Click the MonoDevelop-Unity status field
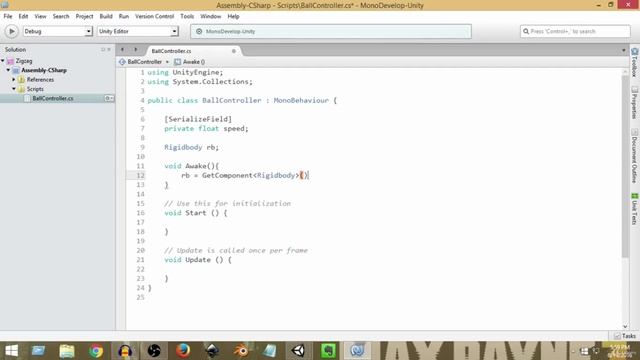The image size is (640, 360). coord(331,31)
